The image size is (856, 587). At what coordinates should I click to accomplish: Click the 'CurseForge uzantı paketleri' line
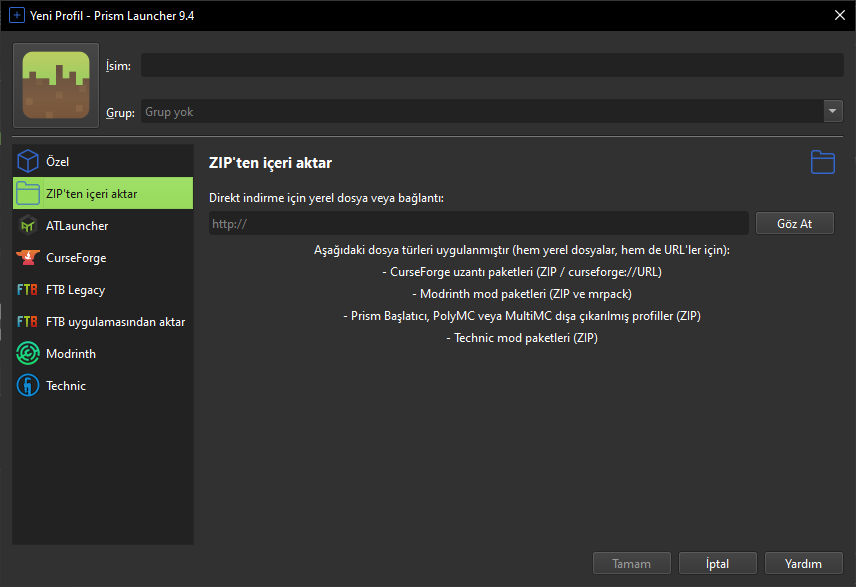(x=522, y=272)
